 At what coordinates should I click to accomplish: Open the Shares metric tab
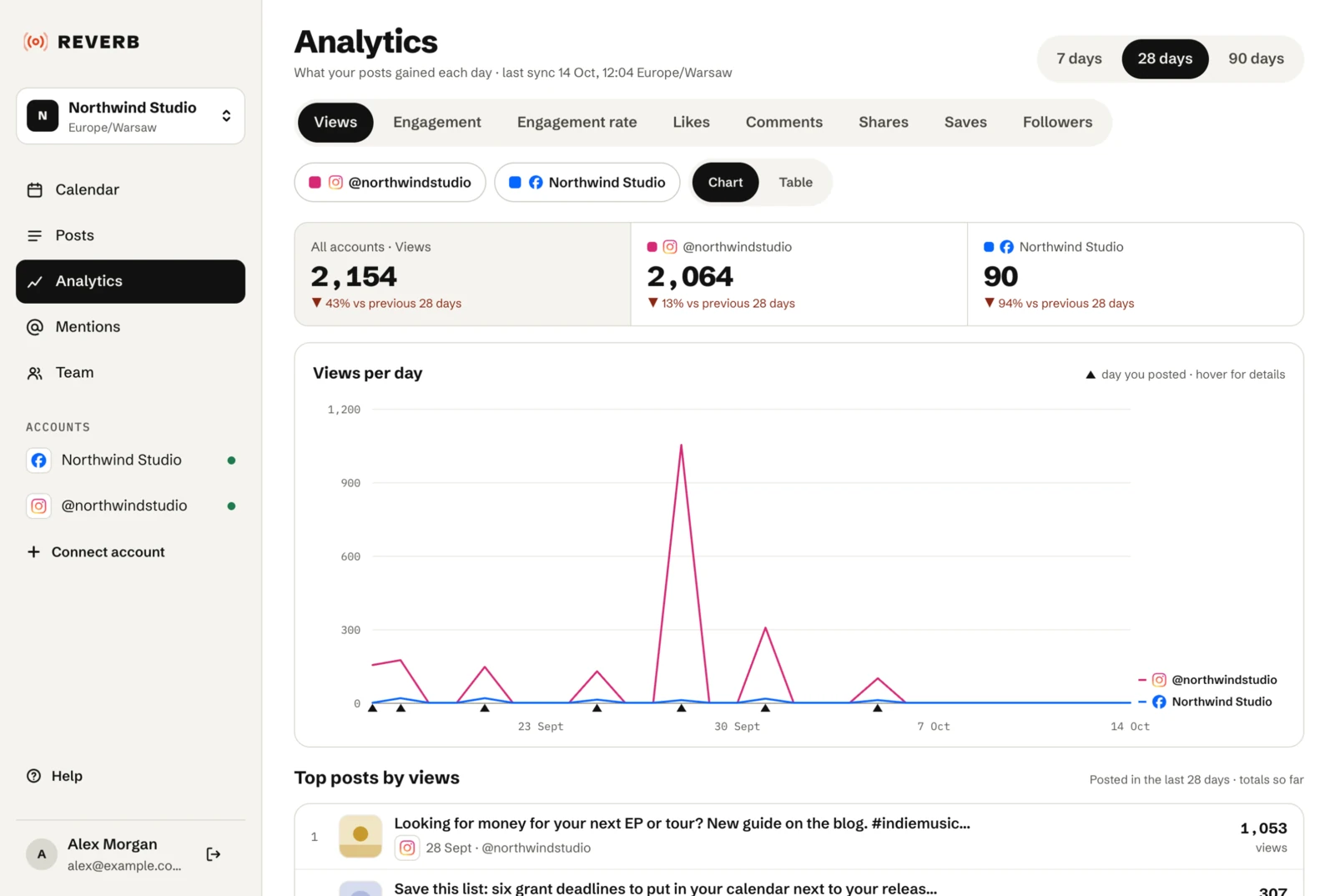884,123
